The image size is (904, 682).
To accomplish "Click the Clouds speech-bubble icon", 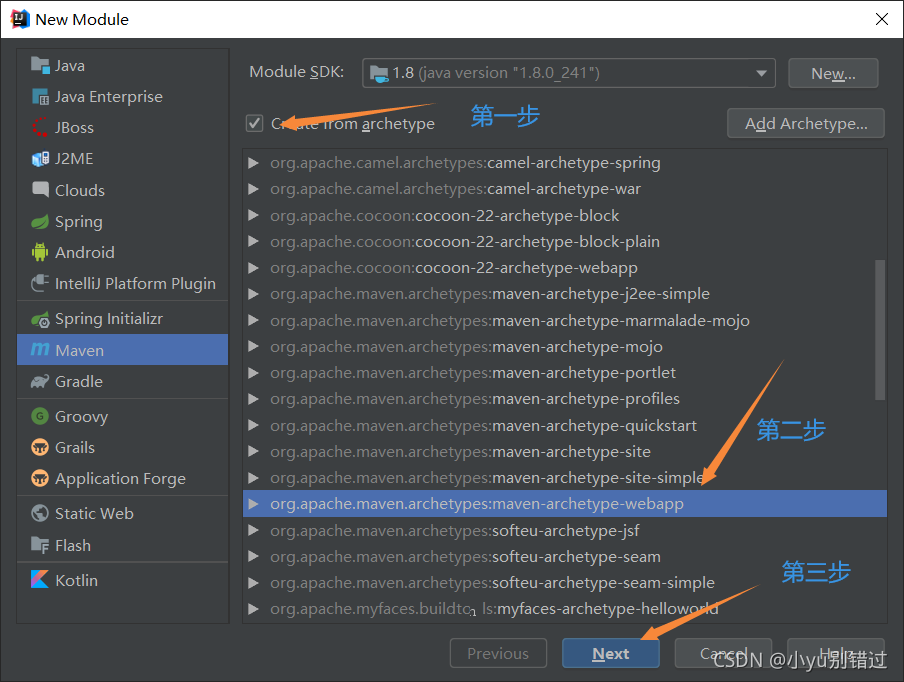I will click(x=40, y=190).
